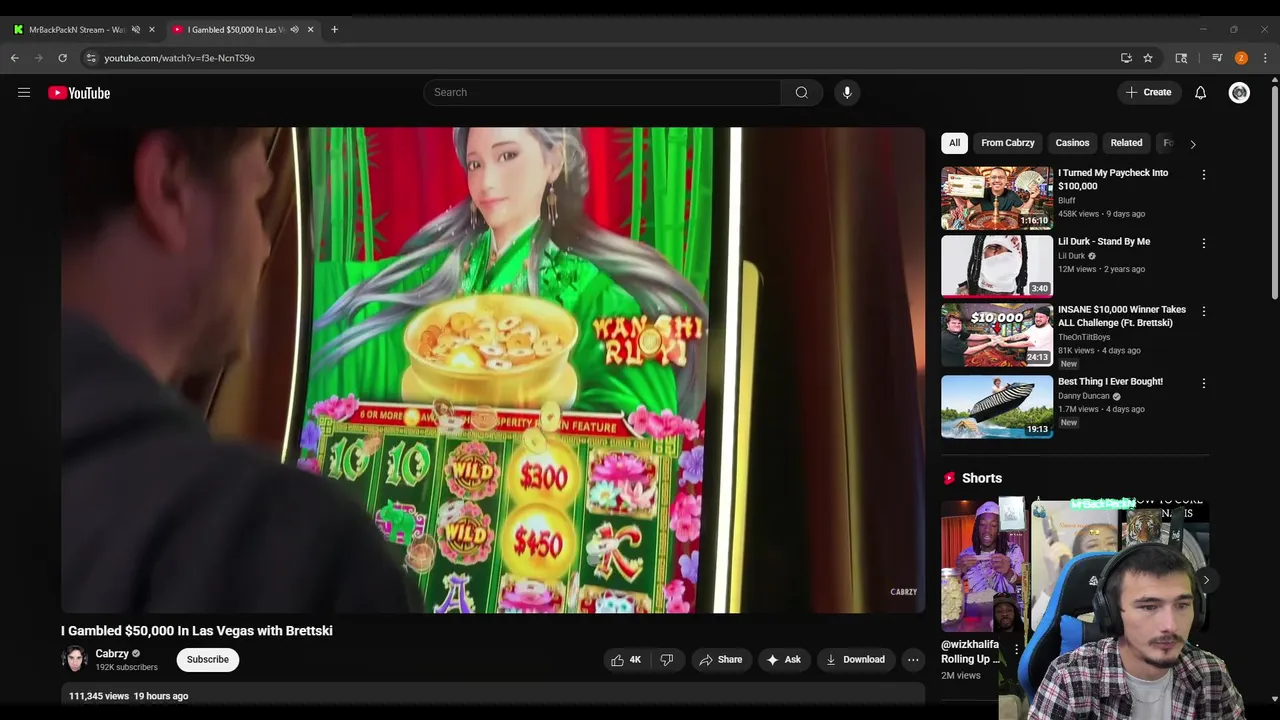Start voice search with microphone icon

pyautogui.click(x=847, y=92)
